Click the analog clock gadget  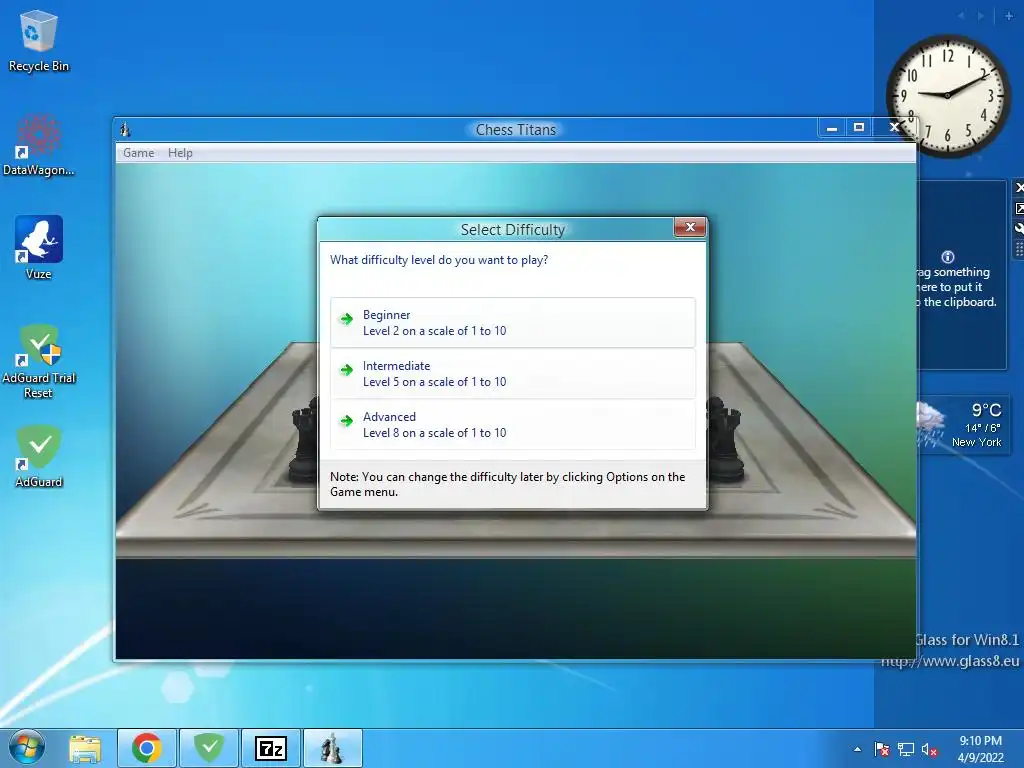click(x=947, y=95)
